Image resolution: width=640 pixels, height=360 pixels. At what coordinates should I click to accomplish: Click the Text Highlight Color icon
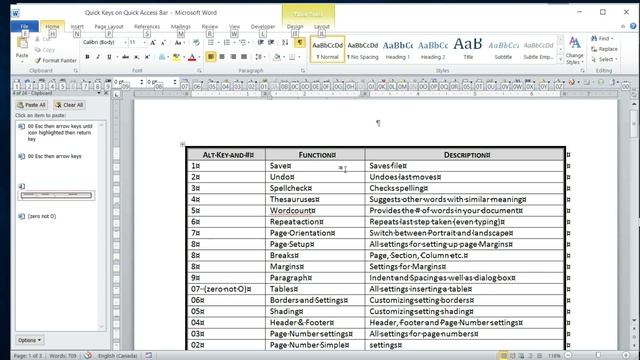pos(176,57)
